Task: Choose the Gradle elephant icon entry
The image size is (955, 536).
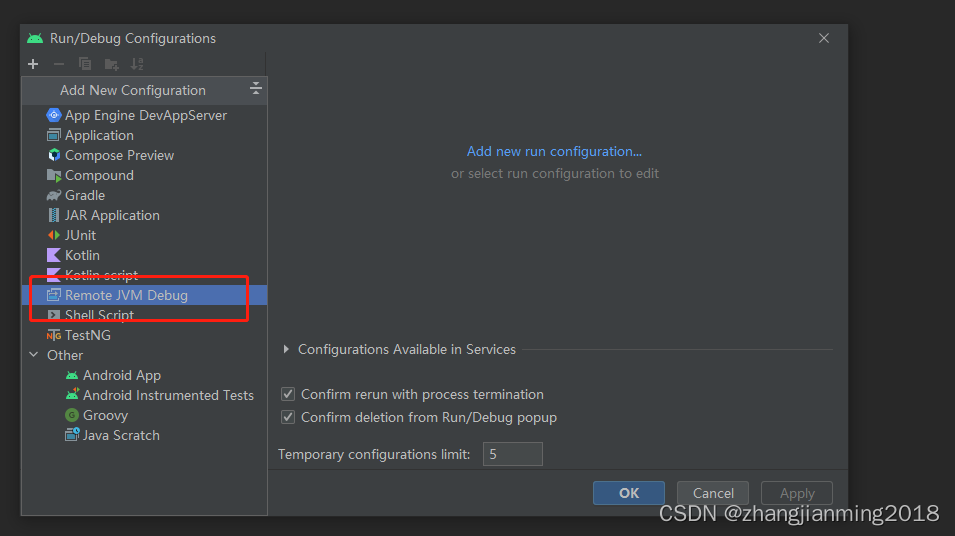Action: tap(54, 196)
